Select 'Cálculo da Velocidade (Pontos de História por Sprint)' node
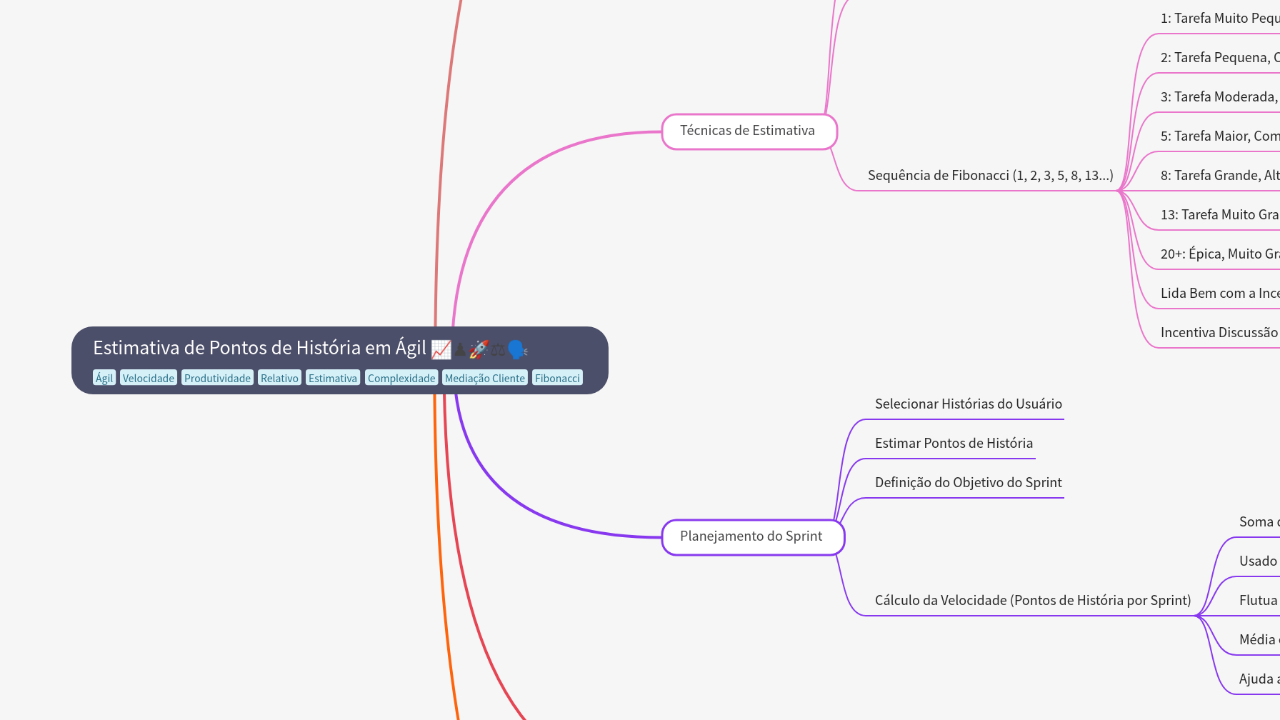The width and height of the screenshot is (1280, 720). 1033,600
